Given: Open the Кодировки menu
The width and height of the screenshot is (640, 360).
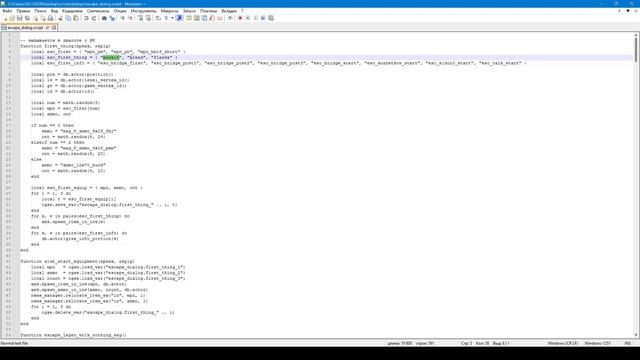Looking at the screenshot, I should 72,11.
